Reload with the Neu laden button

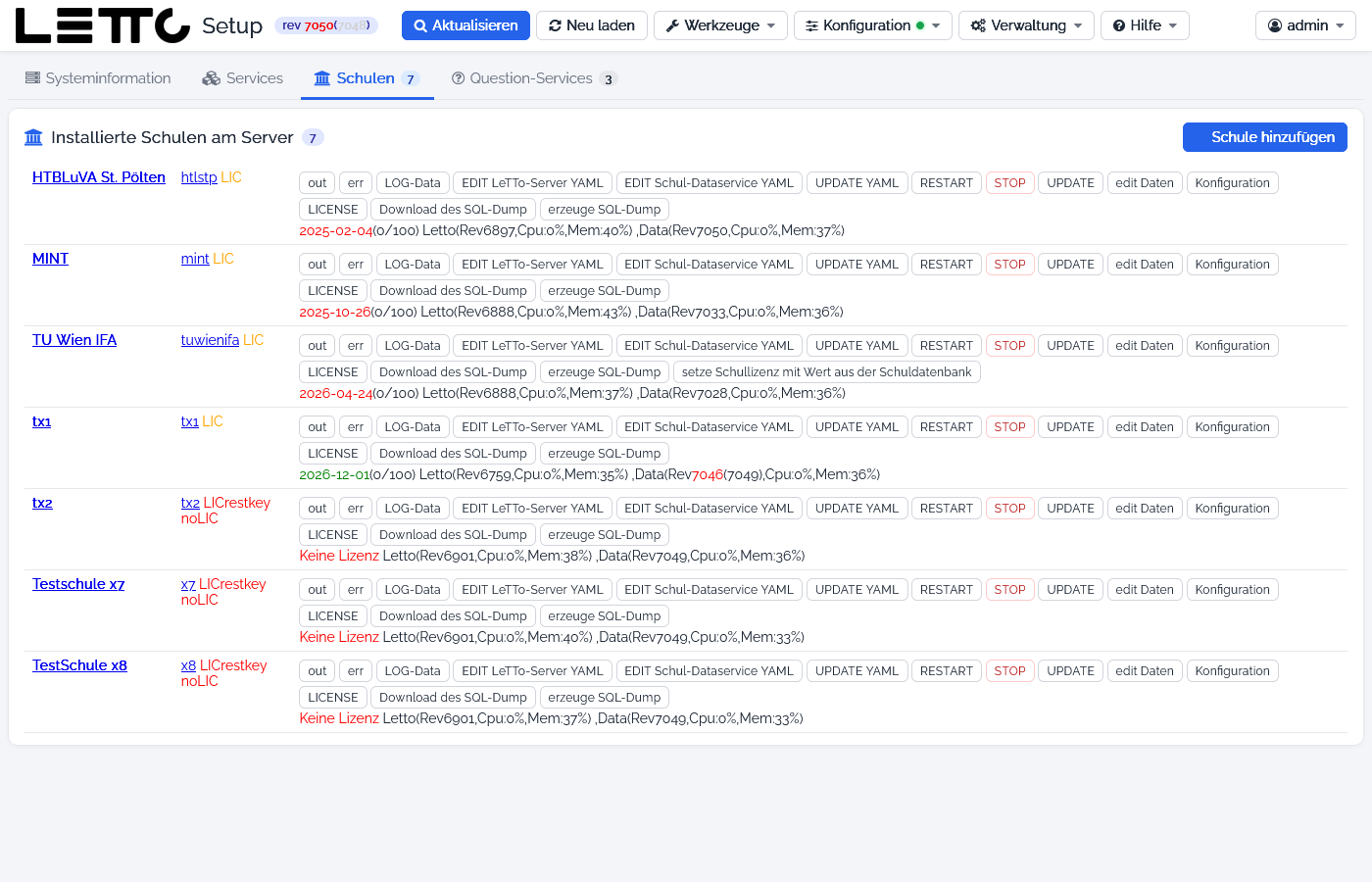(592, 25)
